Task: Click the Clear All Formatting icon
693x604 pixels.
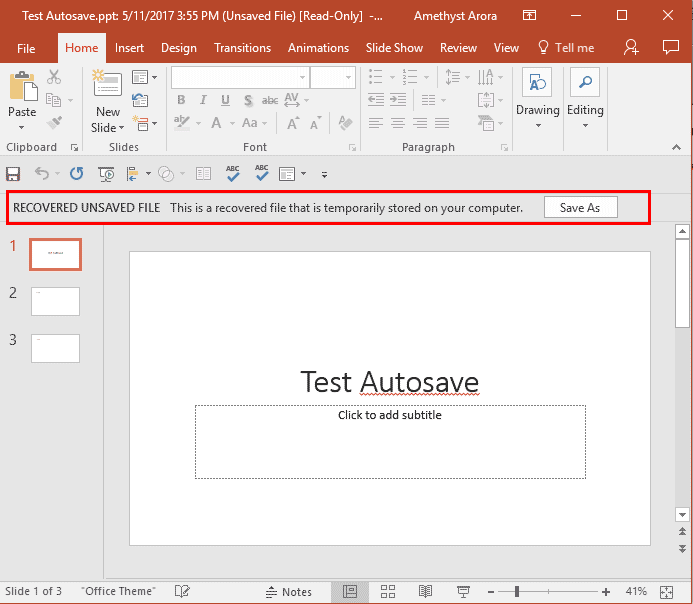Action: (x=345, y=123)
